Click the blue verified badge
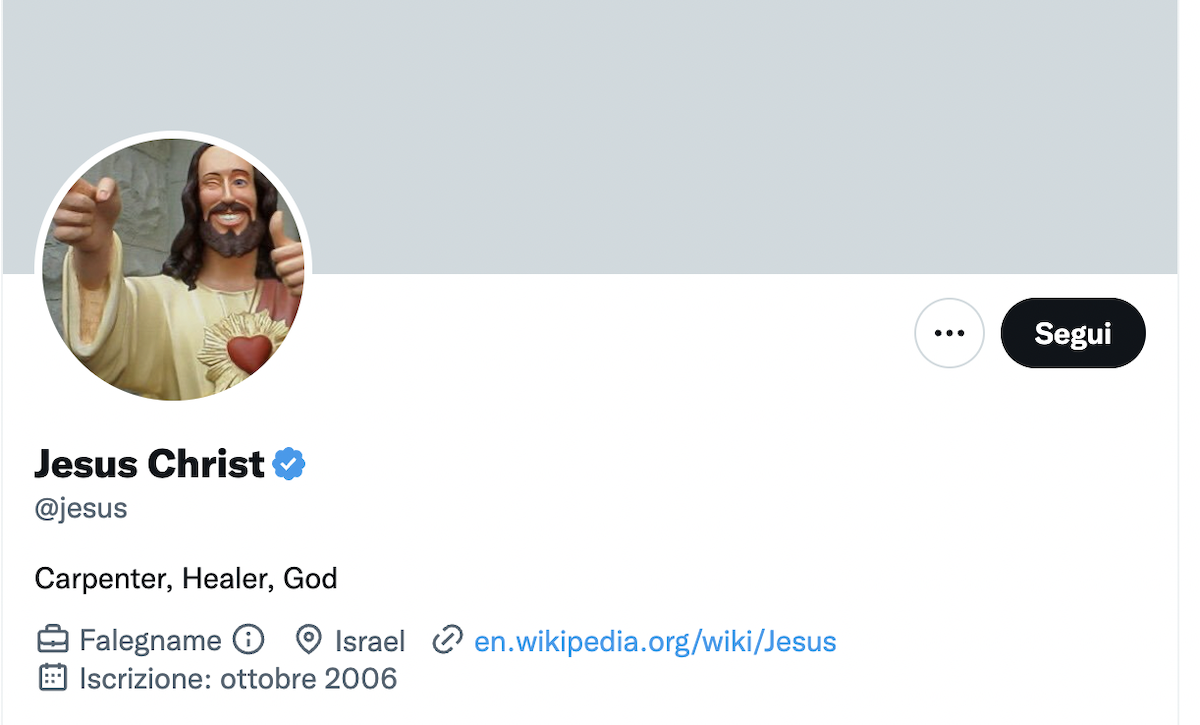 point(289,464)
